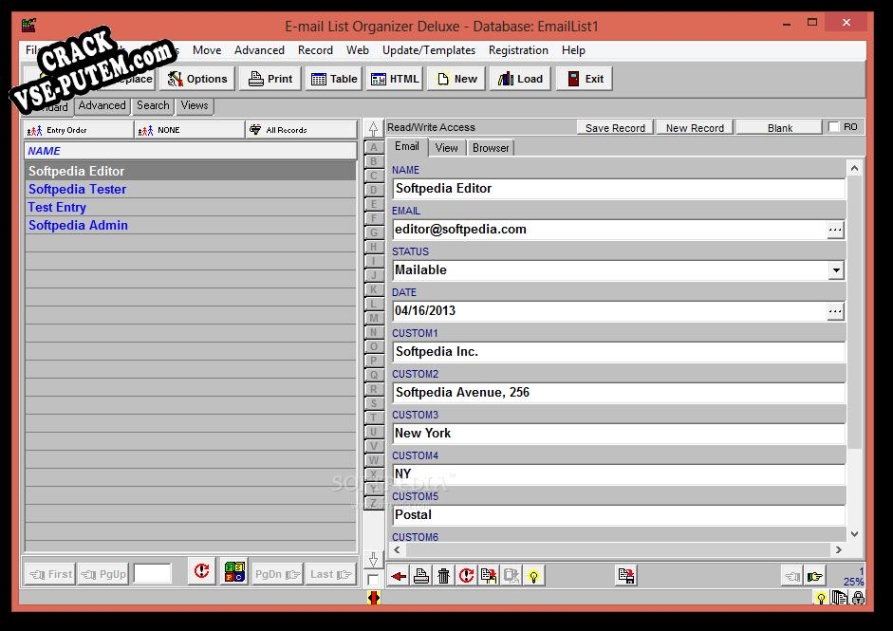The image size is (893, 631).
Task: Click the next record pointing hand icon
Action: pyautogui.click(x=815, y=576)
